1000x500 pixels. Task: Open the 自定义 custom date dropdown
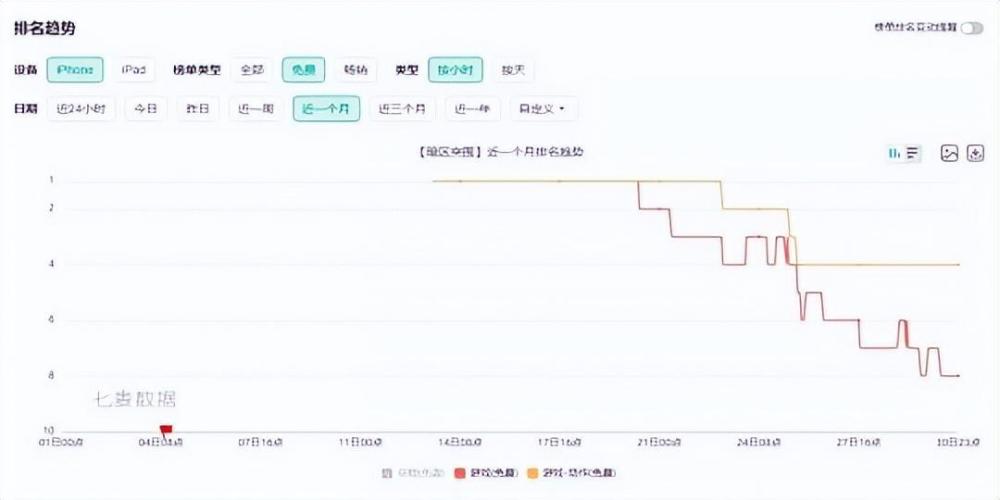543,108
